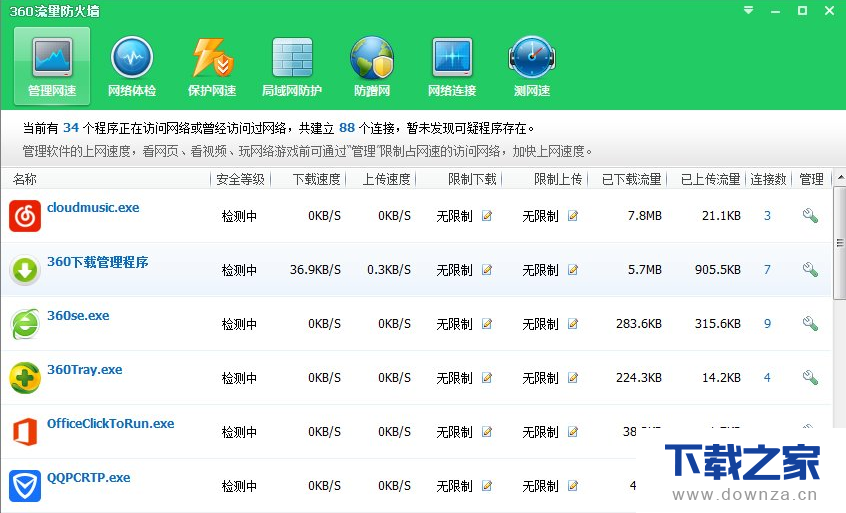Edit upload limit for QQPCRTP.exe
846x513 pixels.
[x=573, y=485]
